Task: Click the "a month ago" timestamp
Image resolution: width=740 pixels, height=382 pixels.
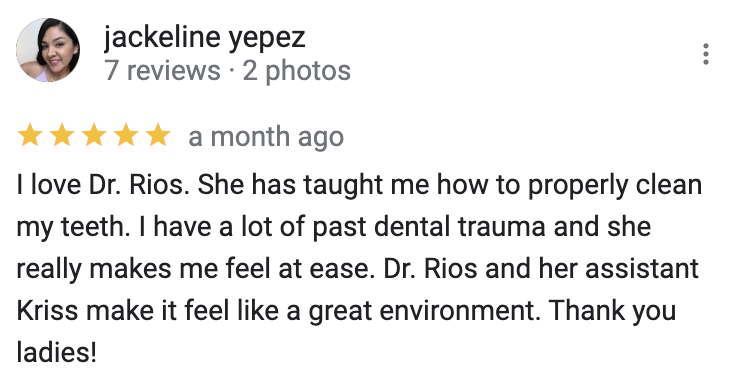Action: [x=266, y=137]
